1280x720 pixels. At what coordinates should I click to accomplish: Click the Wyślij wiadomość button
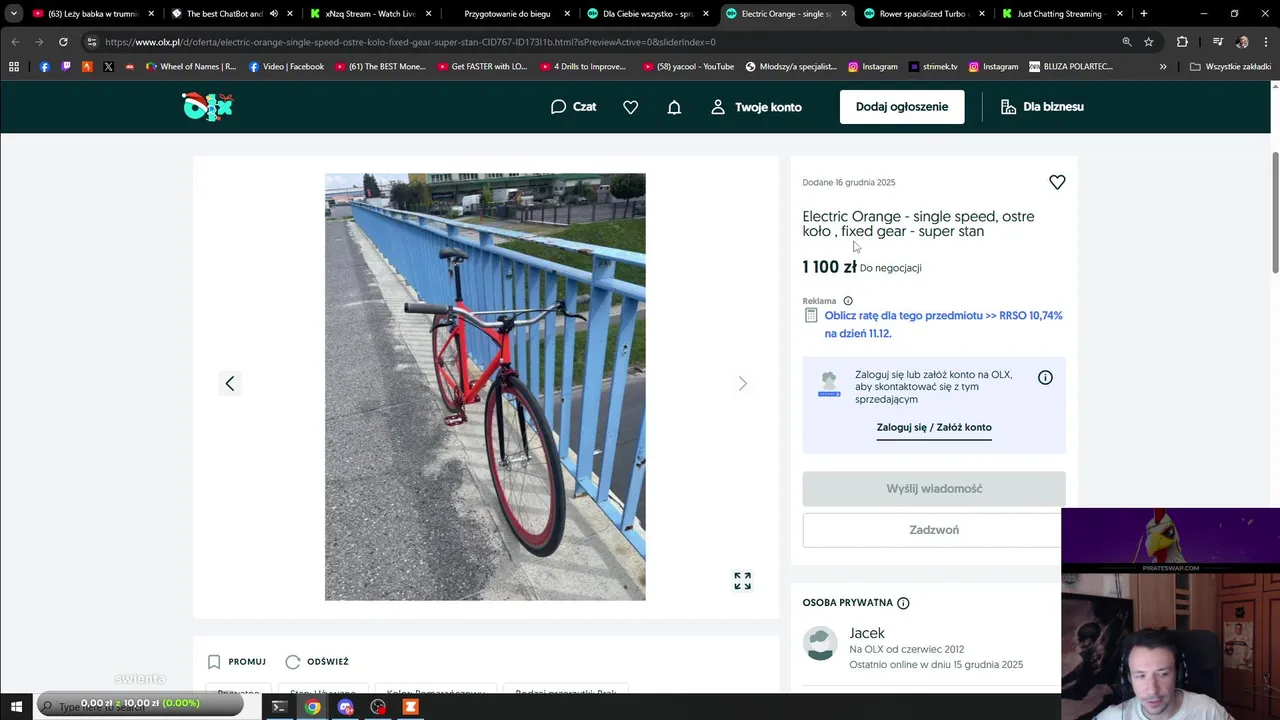pyautogui.click(x=934, y=489)
